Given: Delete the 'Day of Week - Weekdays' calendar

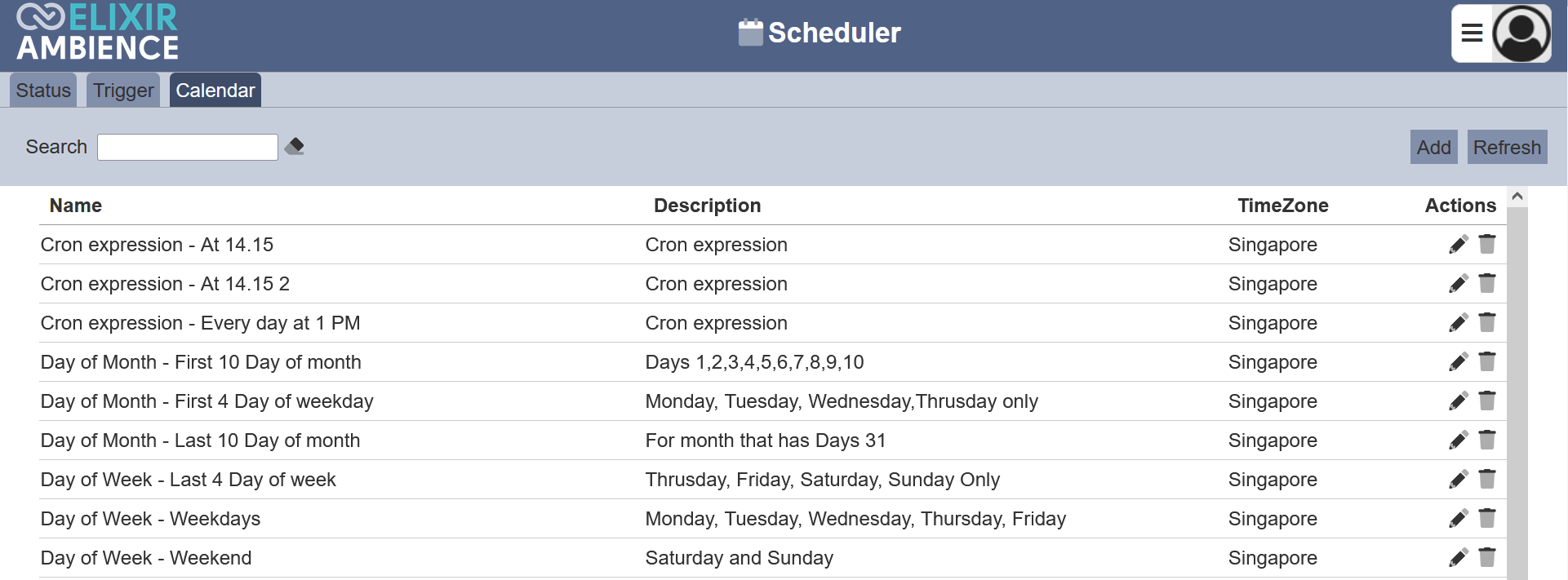Looking at the screenshot, I should click(1487, 519).
